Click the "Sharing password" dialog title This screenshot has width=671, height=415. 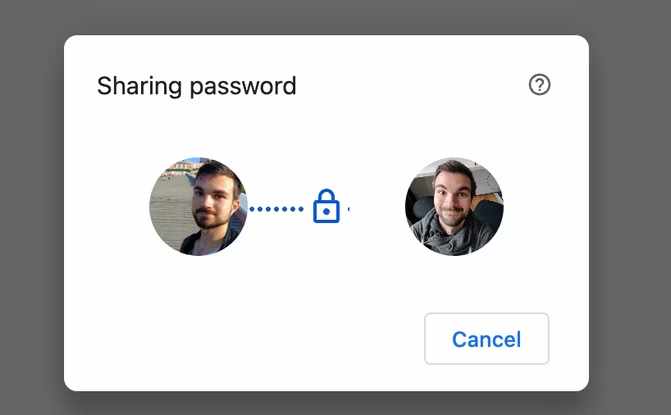click(x=196, y=86)
